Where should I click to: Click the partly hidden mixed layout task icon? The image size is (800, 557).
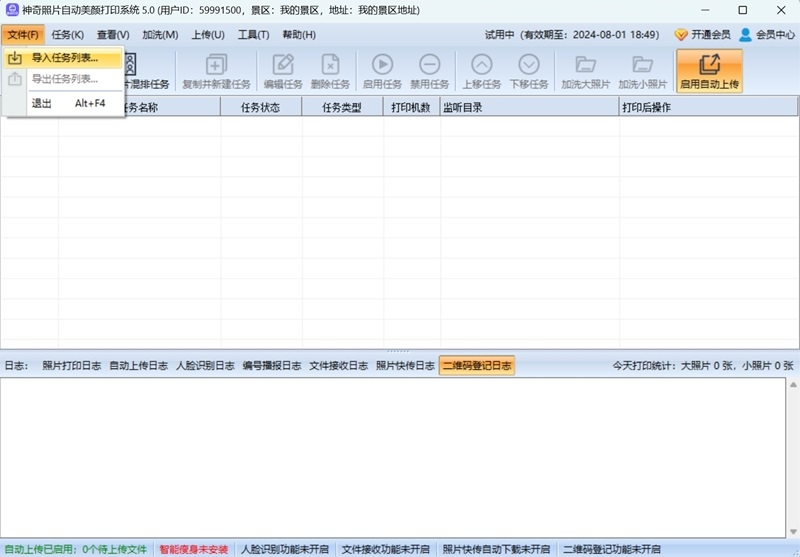[131, 64]
